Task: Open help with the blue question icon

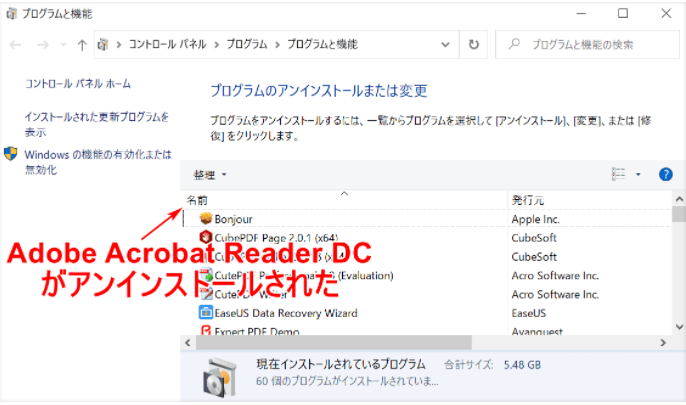Action: pyautogui.click(x=666, y=174)
